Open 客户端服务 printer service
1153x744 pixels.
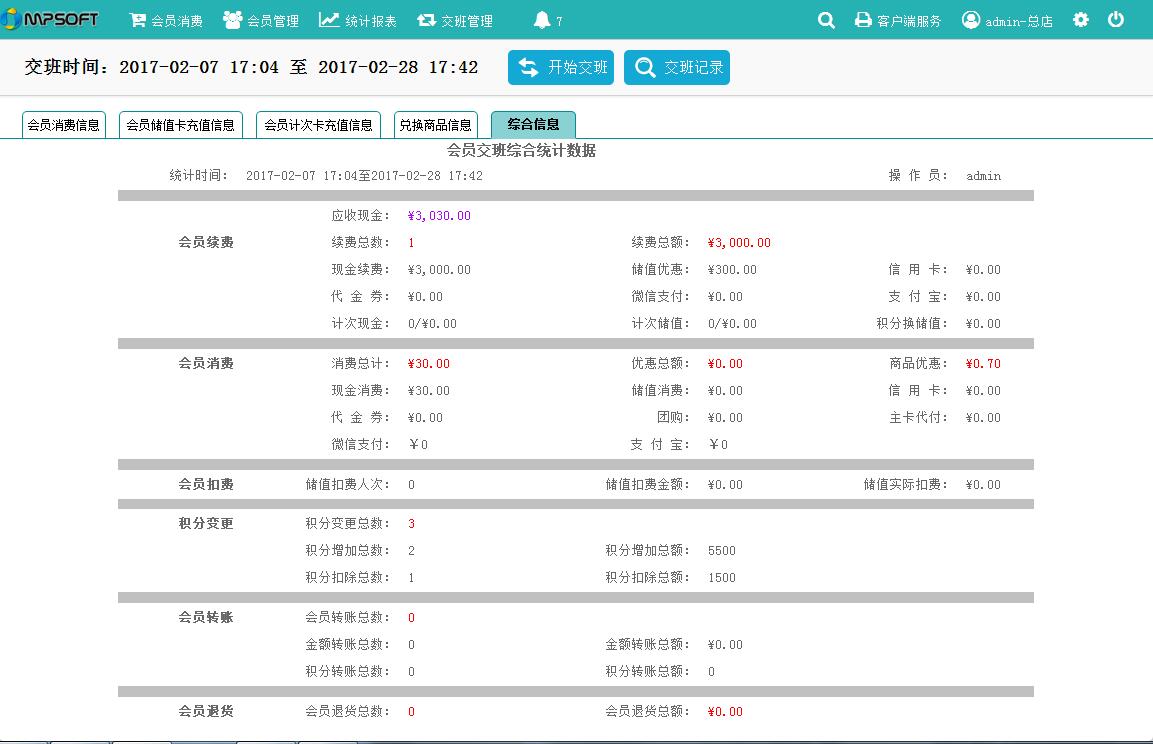click(x=898, y=20)
